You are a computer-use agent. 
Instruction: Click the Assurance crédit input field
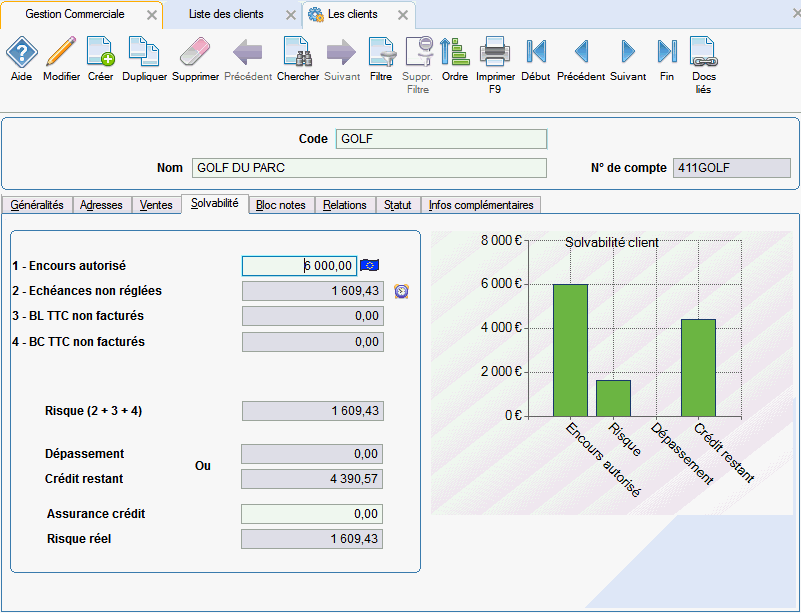pyautogui.click(x=312, y=514)
